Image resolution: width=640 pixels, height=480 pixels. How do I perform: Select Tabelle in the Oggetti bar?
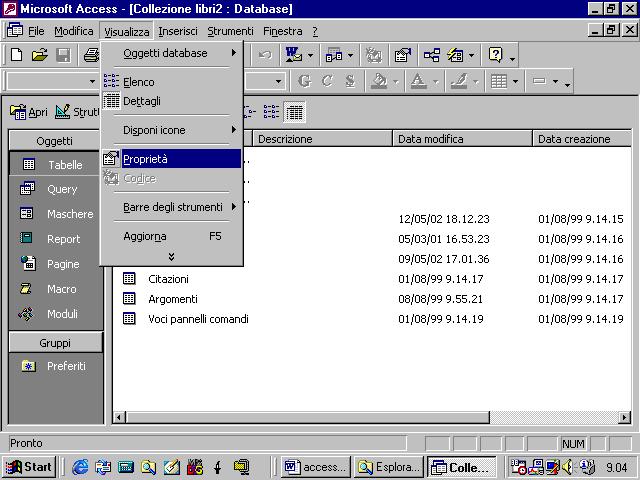pos(55,164)
